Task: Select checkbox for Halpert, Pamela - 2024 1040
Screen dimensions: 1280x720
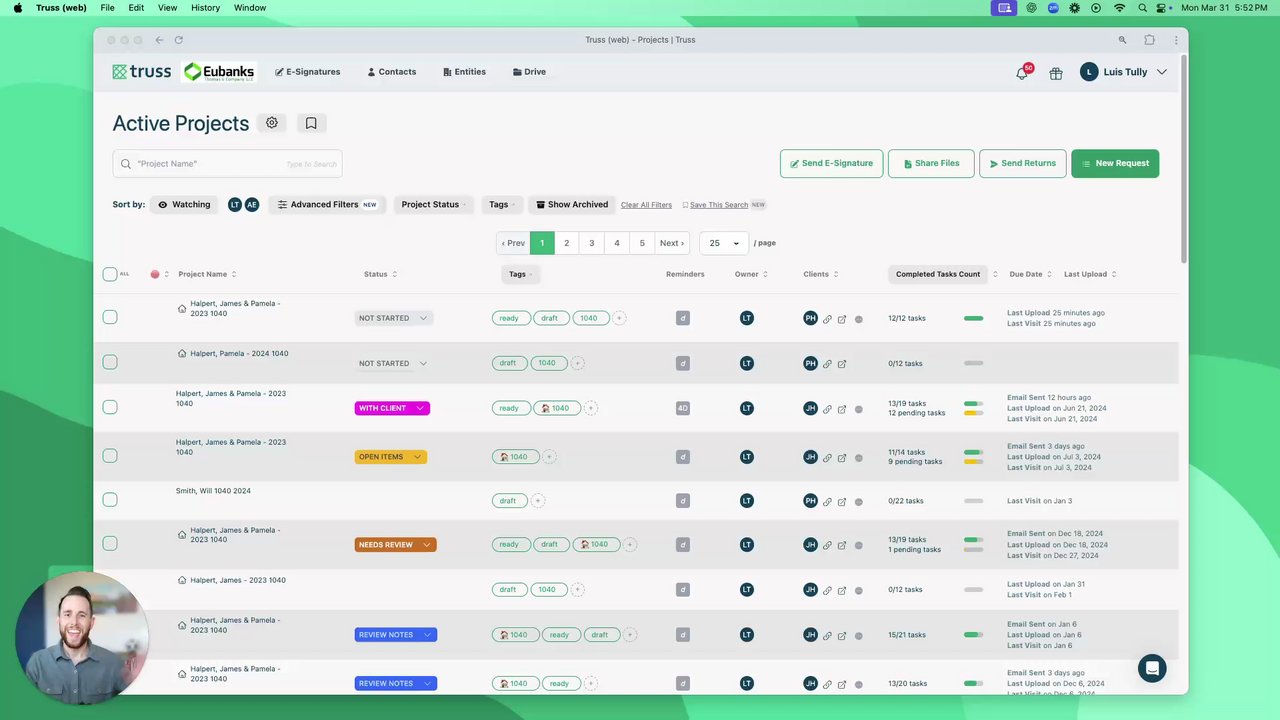Action: (x=110, y=362)
